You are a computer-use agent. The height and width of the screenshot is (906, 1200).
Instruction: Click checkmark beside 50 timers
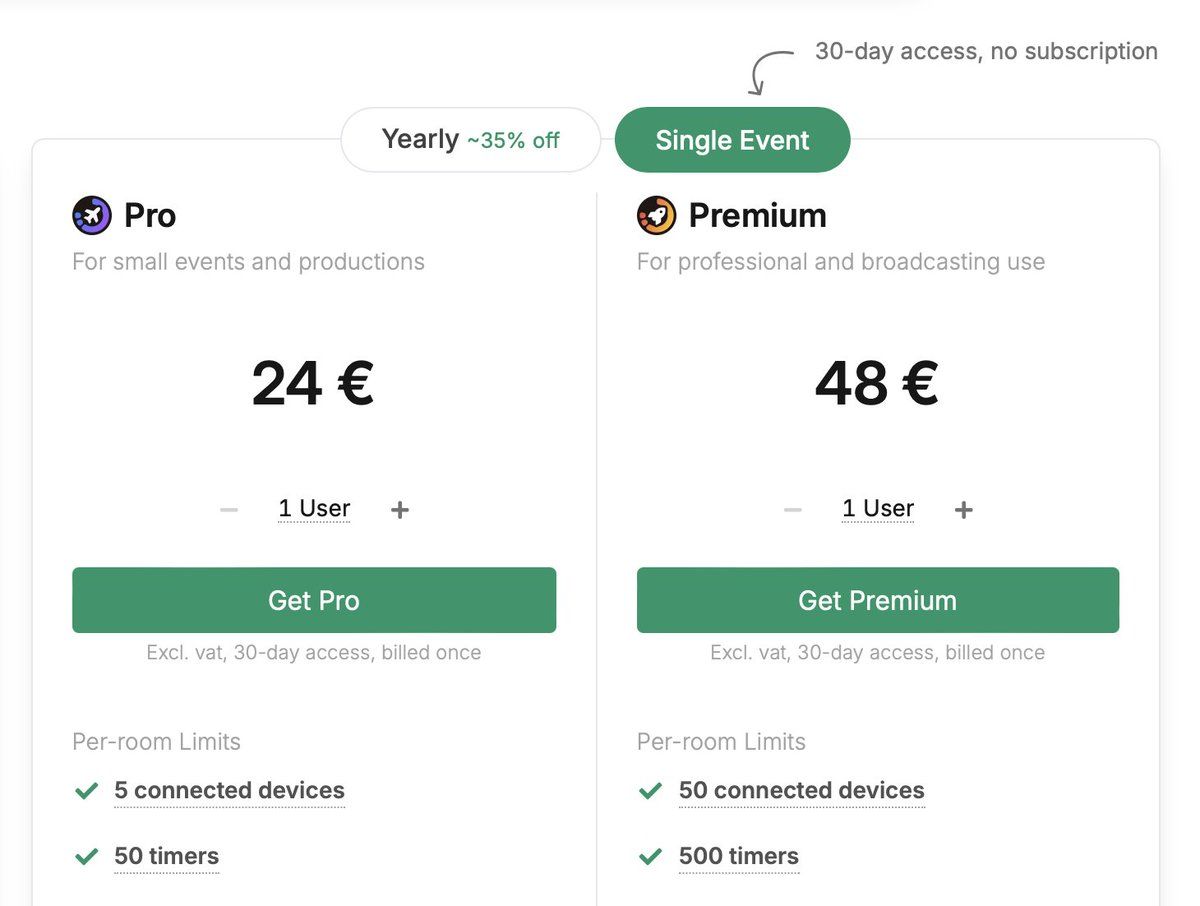(87, 857)
